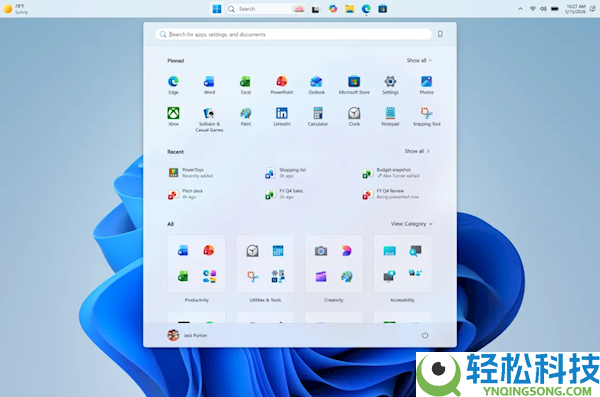600x397 pixels.
Task: Open Edge on the taskbar
Action: tap(366, 9)
